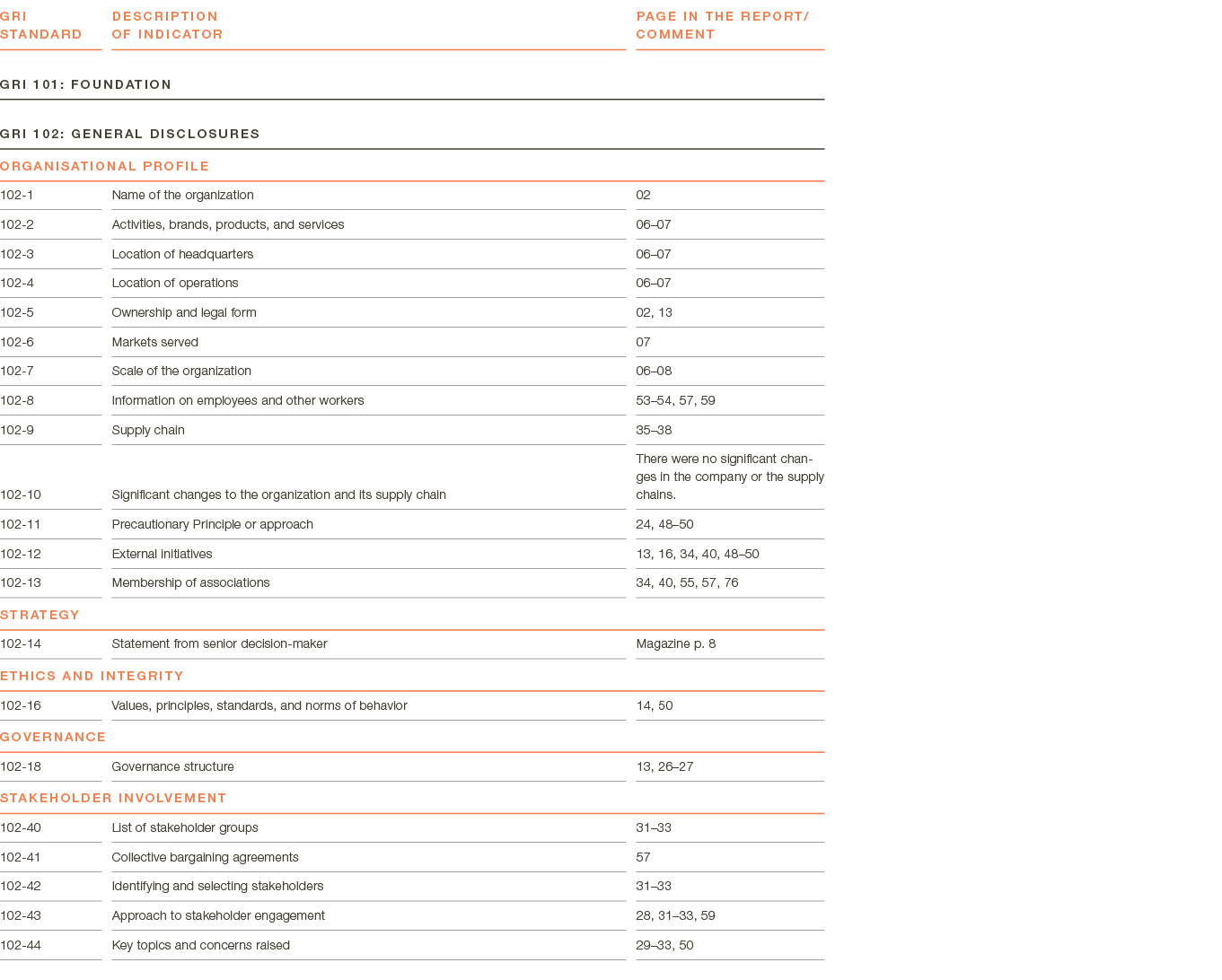This screenshot has height=980, width=1222.
Task: Select page reference '53–54, 57, 59'
Action: pos(675,400)
